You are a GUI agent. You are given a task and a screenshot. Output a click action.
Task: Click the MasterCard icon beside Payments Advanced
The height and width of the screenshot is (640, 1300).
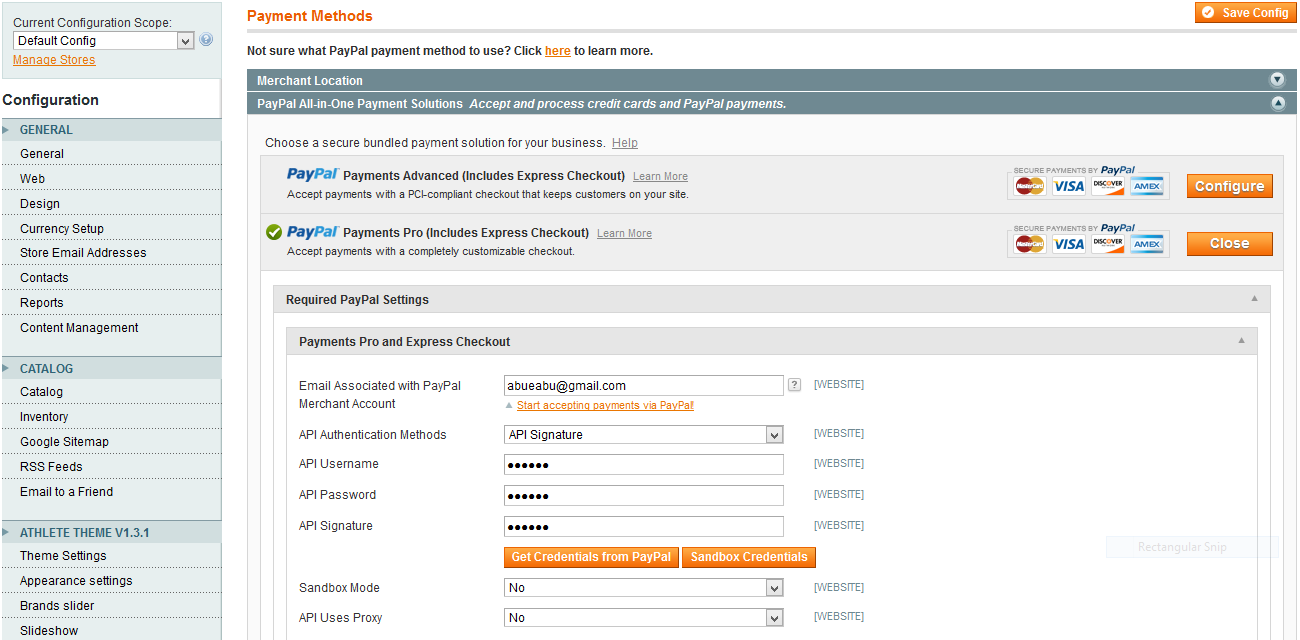click(1029, 185)
